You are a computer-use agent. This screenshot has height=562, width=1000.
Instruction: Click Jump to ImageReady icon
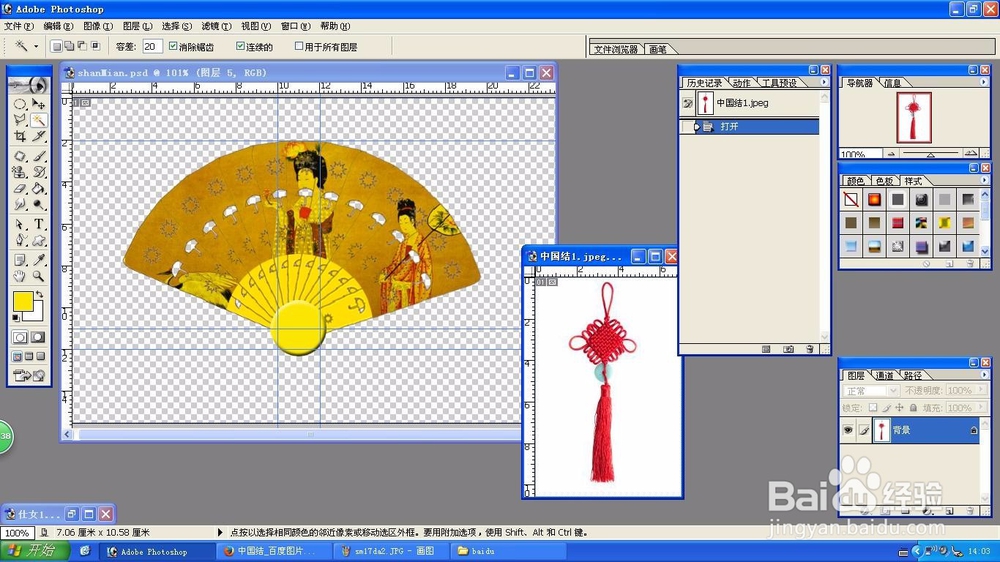29,376
